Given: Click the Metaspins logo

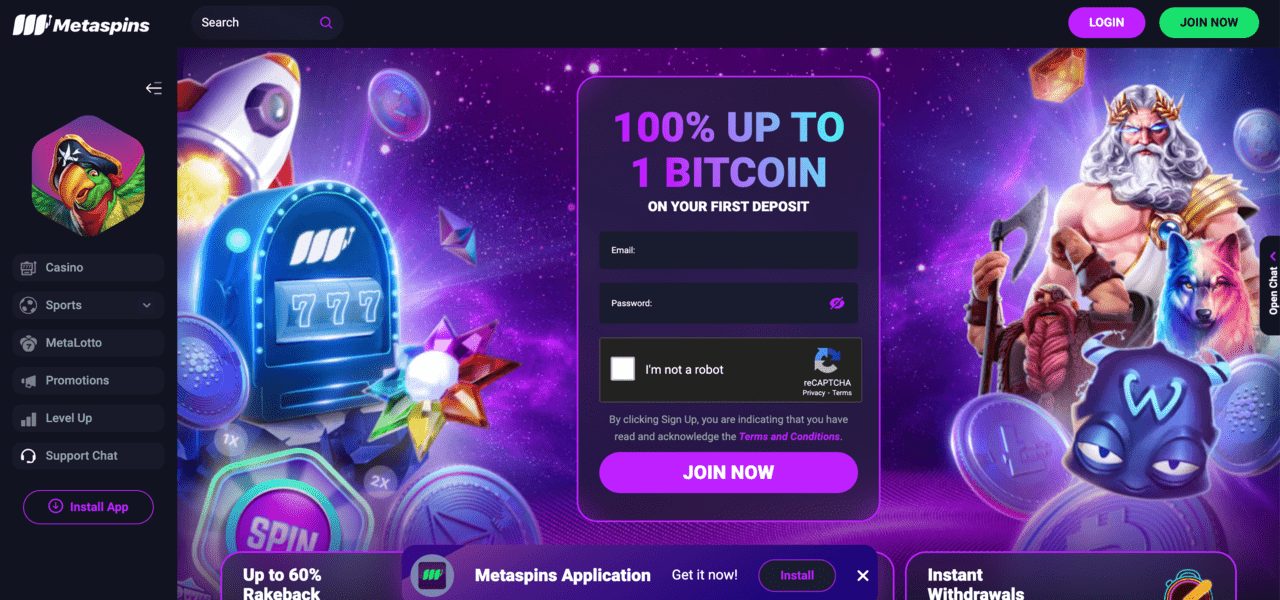Looking at the screenshot, I should 81,24.
